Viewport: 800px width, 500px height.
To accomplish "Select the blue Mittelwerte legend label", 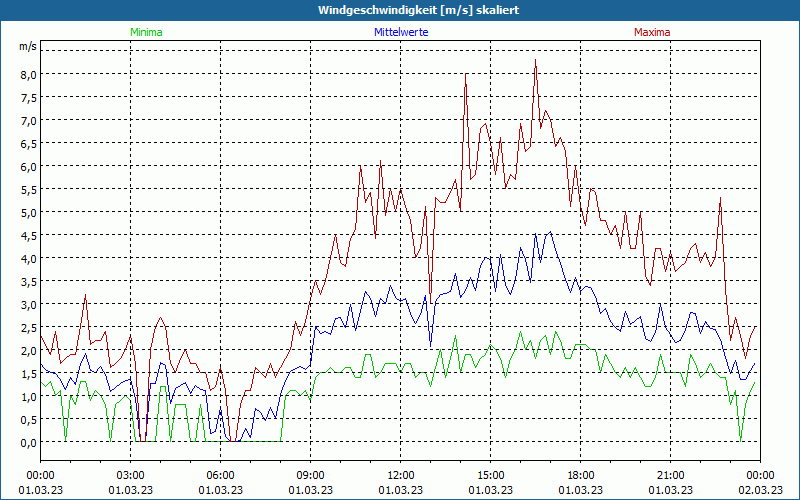I will click(x=401, y=32).
